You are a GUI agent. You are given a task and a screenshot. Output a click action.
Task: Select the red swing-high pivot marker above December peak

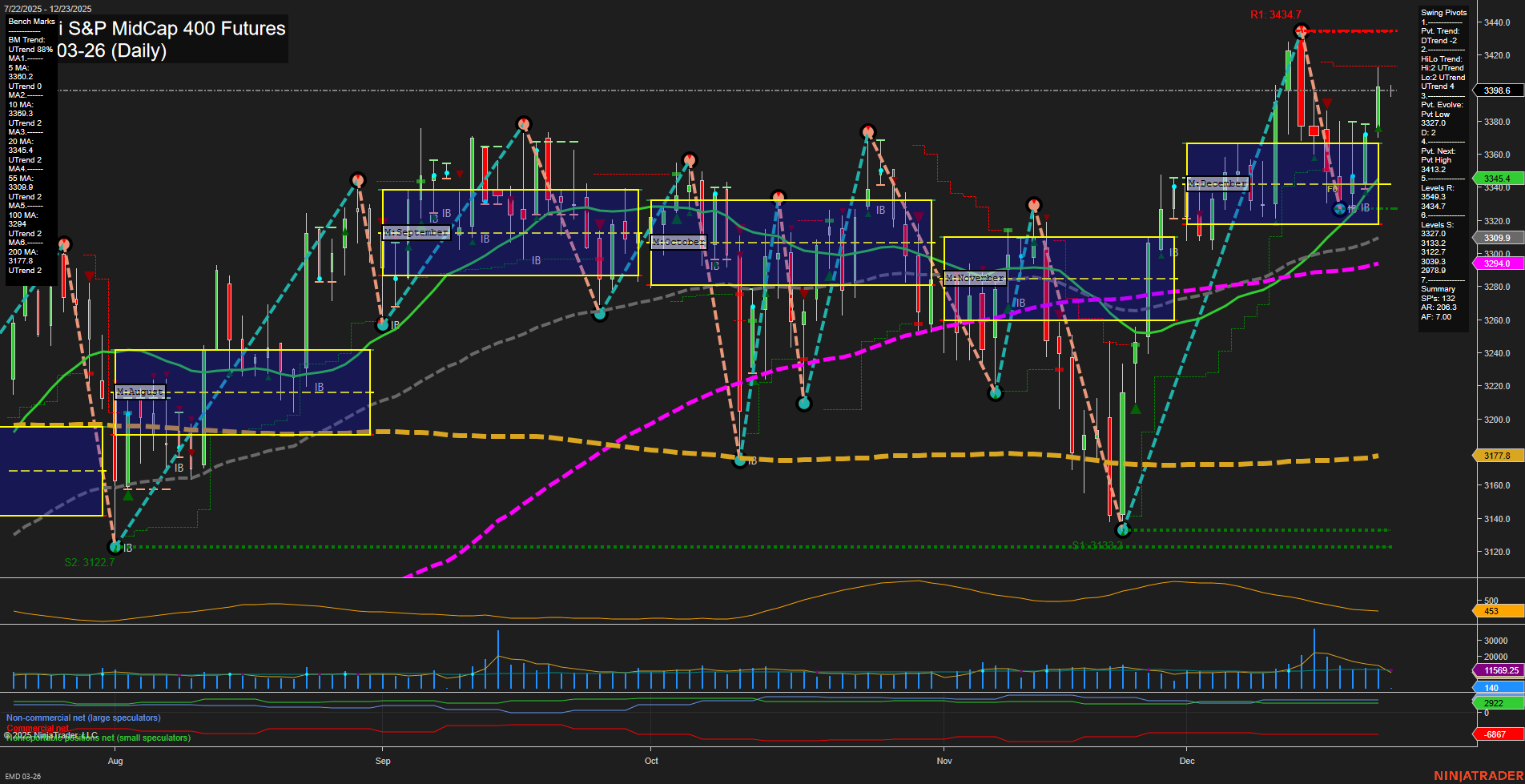1302,31
